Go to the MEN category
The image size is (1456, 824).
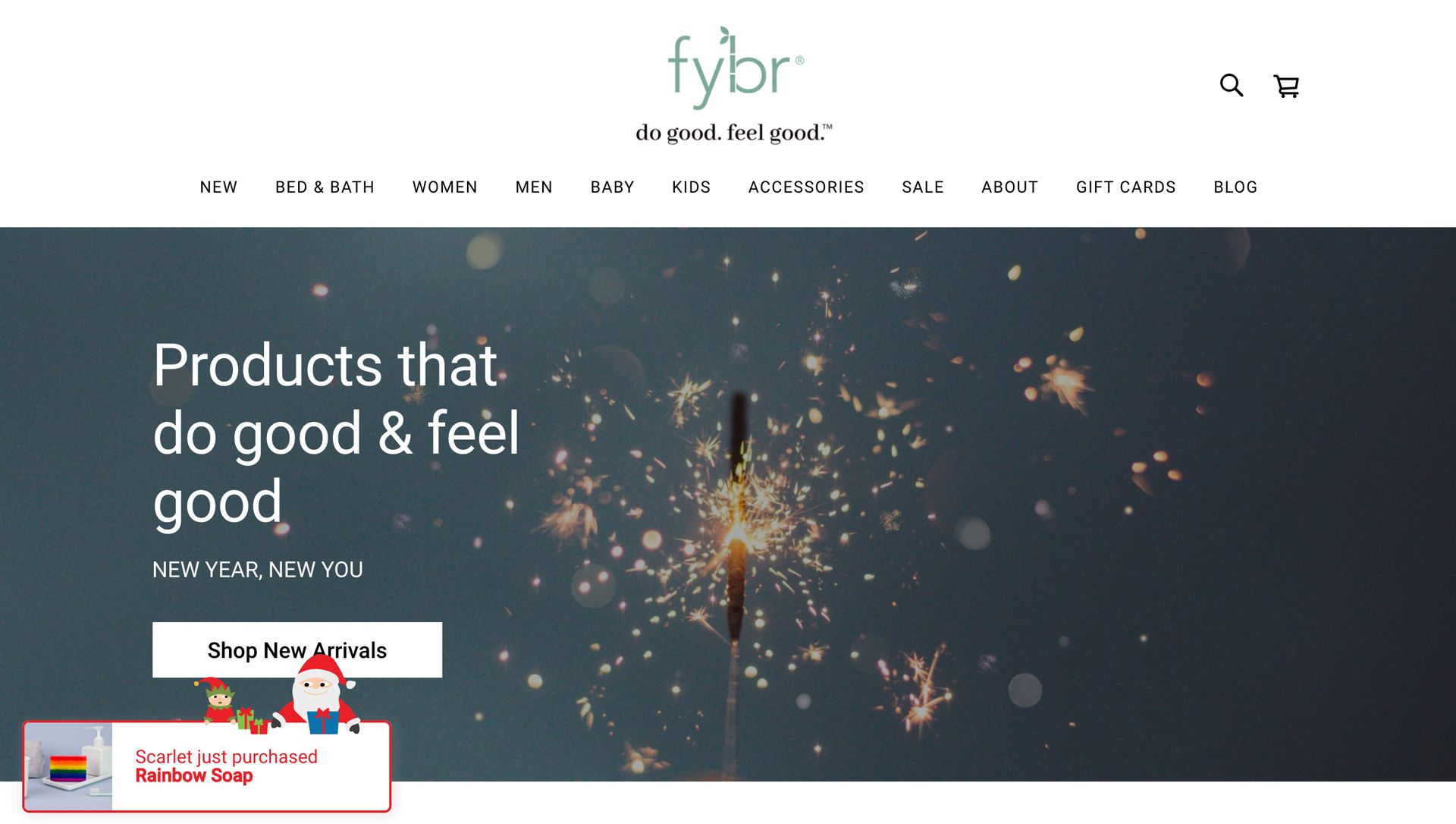(534, 187)
